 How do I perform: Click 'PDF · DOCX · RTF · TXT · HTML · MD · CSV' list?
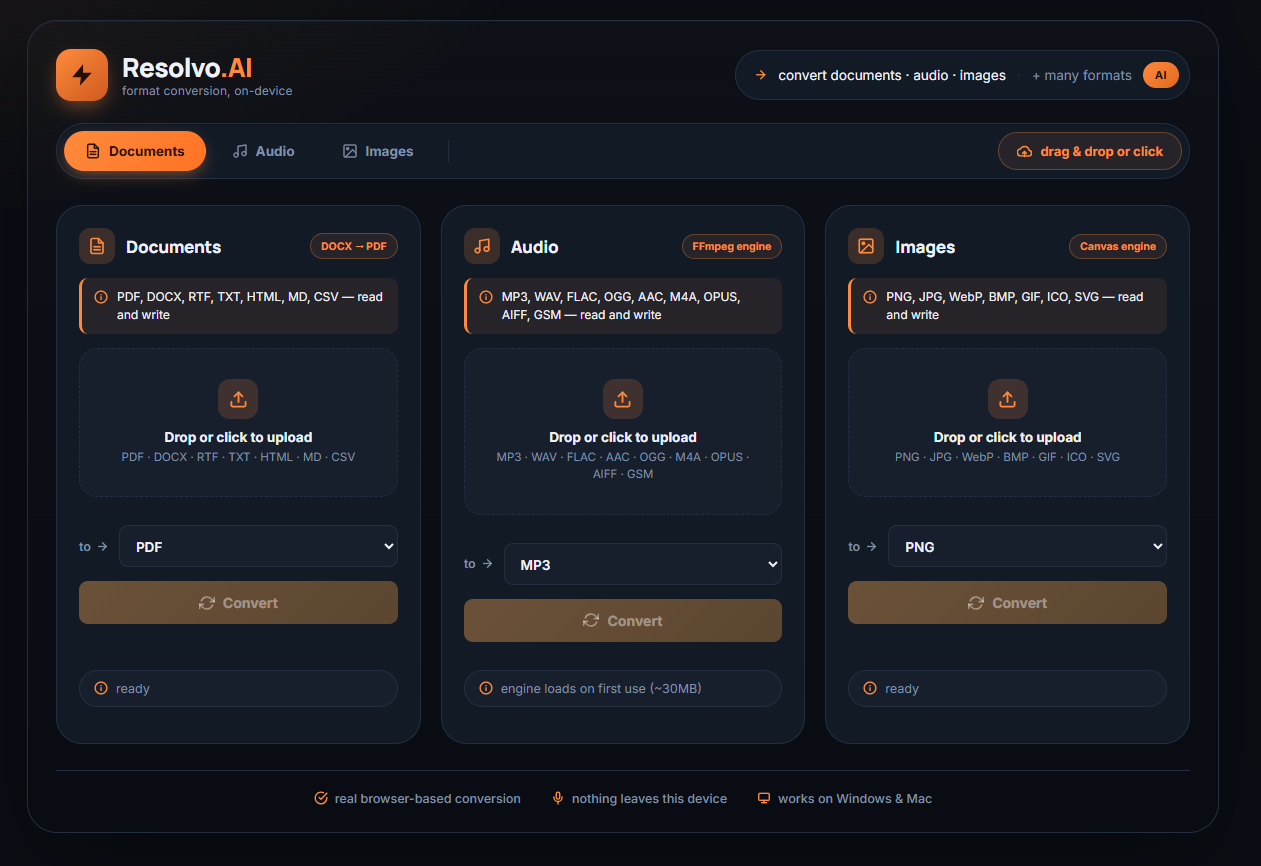tap(238, 457)
